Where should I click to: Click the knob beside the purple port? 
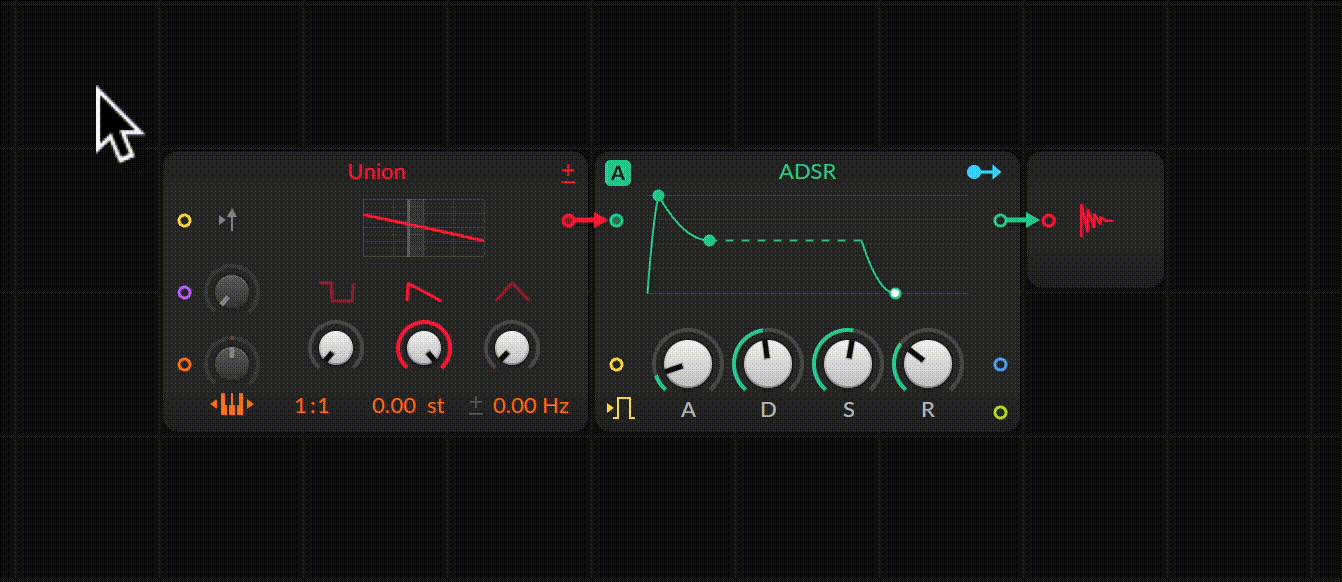[231, 291]
